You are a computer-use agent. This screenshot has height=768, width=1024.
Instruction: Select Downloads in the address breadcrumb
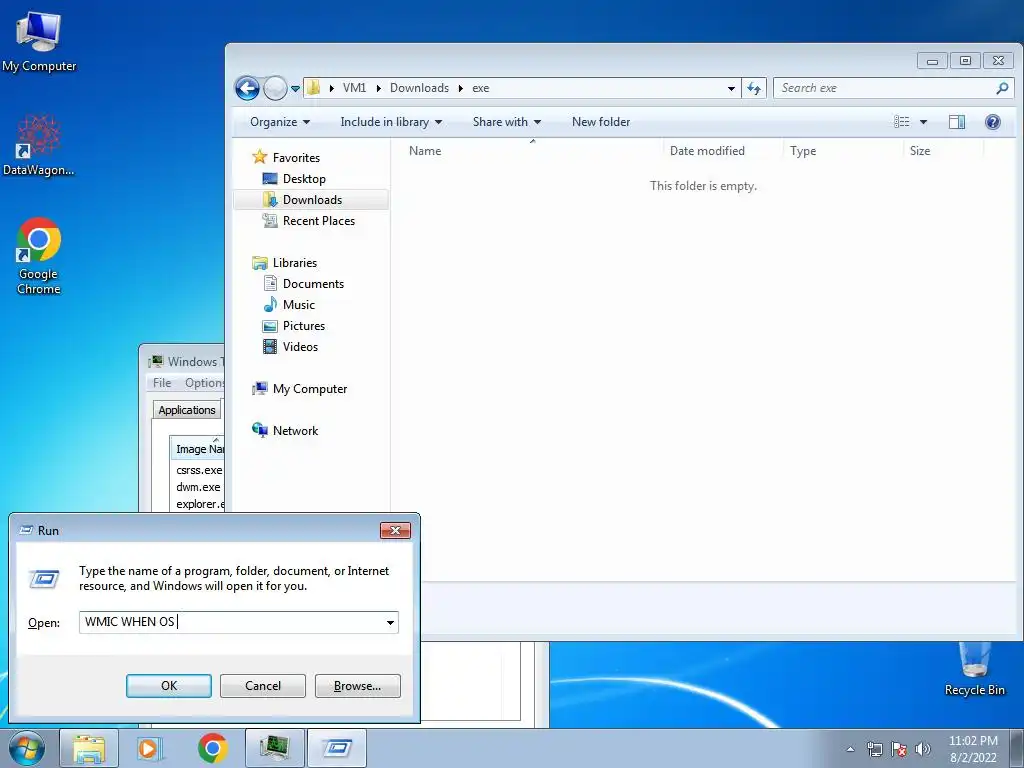[x=419, y=88]
